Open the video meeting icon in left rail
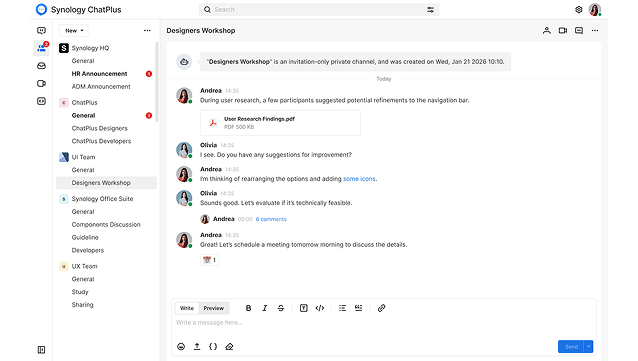The width and height of the screenshot is (638, 361). (42, 83)
